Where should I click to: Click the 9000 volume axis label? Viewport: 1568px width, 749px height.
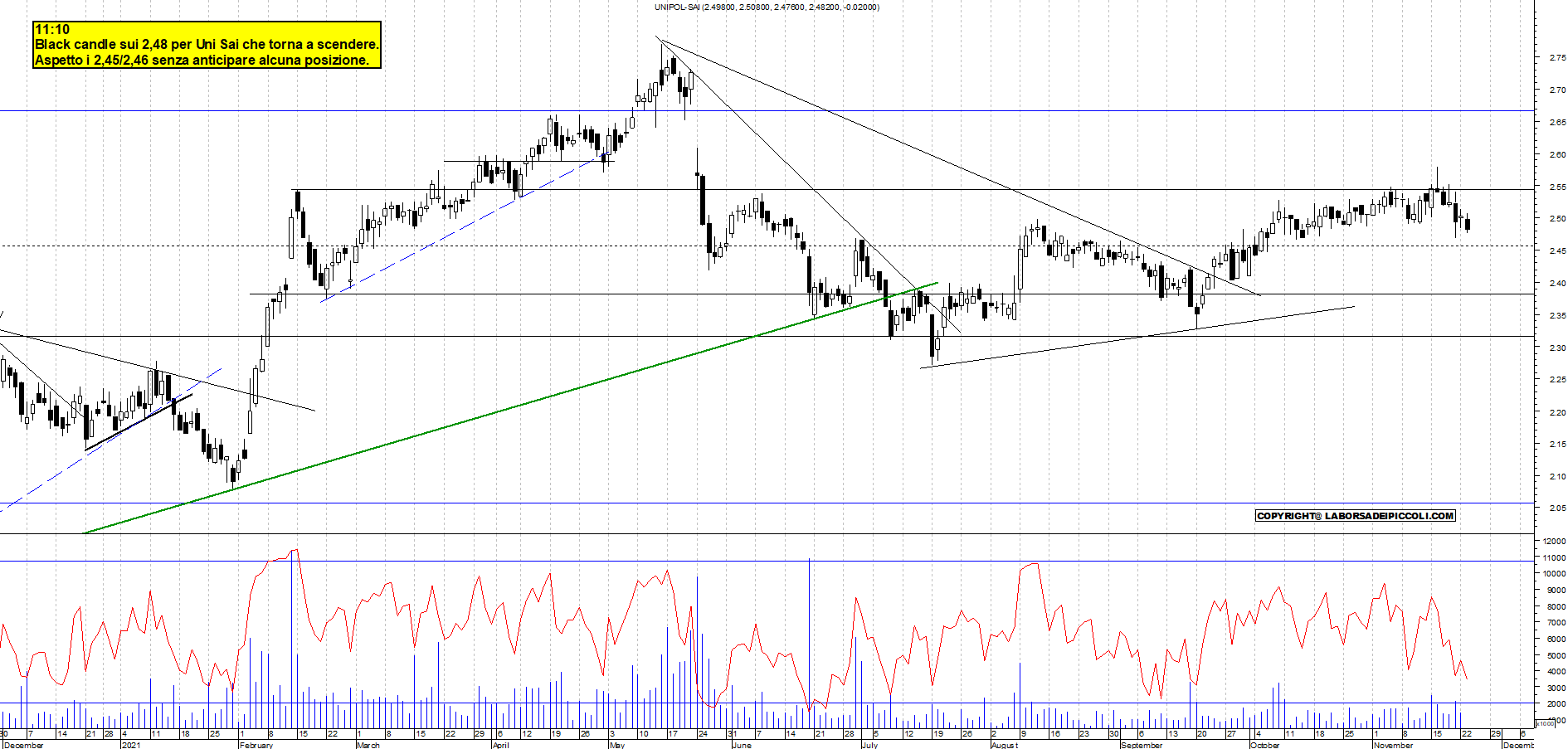pos(1556,590)
